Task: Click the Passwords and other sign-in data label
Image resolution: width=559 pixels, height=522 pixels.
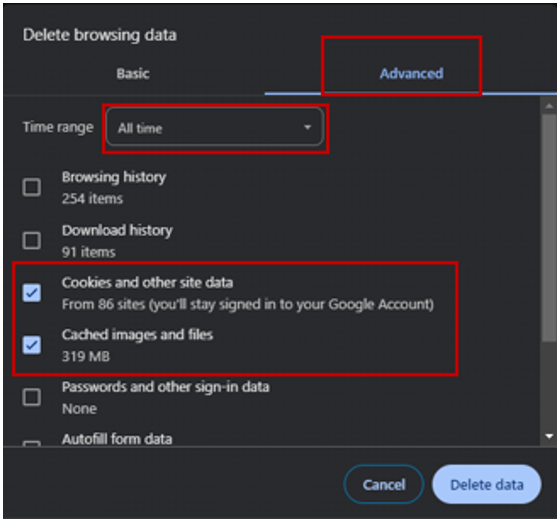Action: [x=165, y=387]
